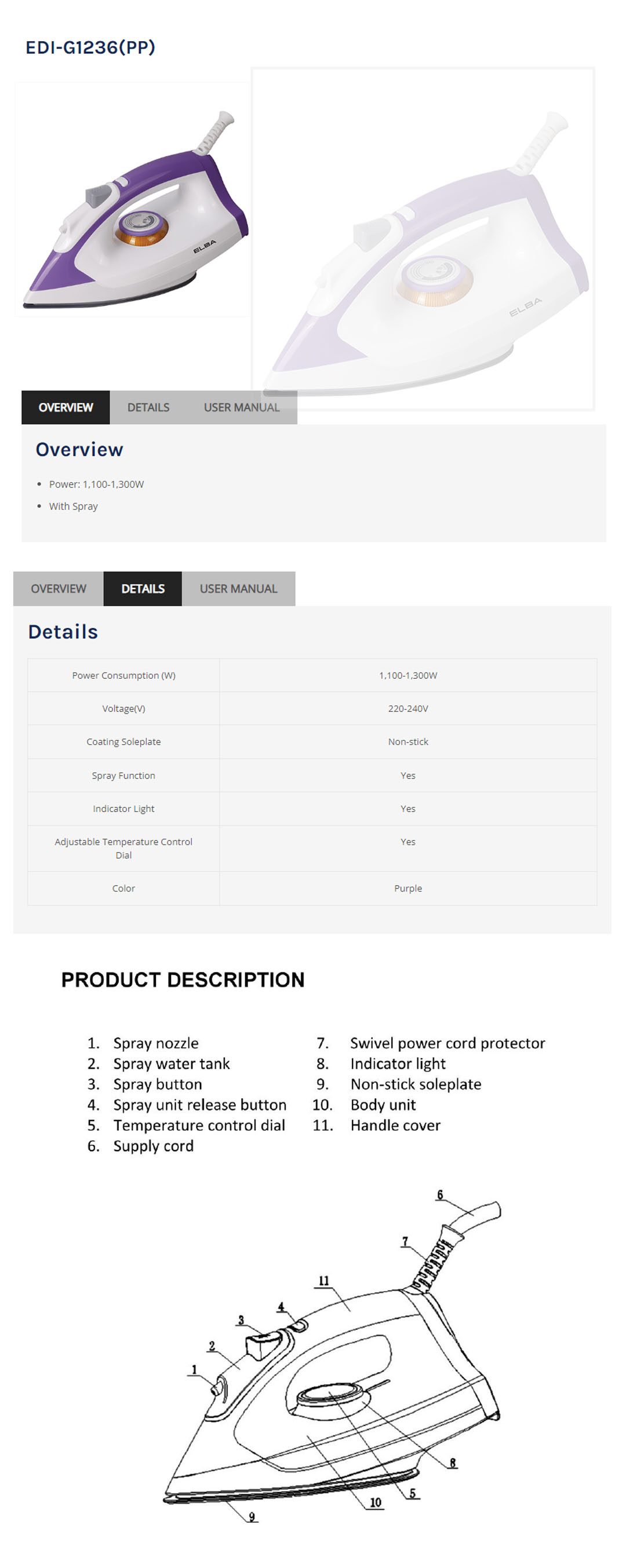Open the grey Details tab above the Overview heading
Viewport: 626px width, 1568px height.
[x=148, y=407]
